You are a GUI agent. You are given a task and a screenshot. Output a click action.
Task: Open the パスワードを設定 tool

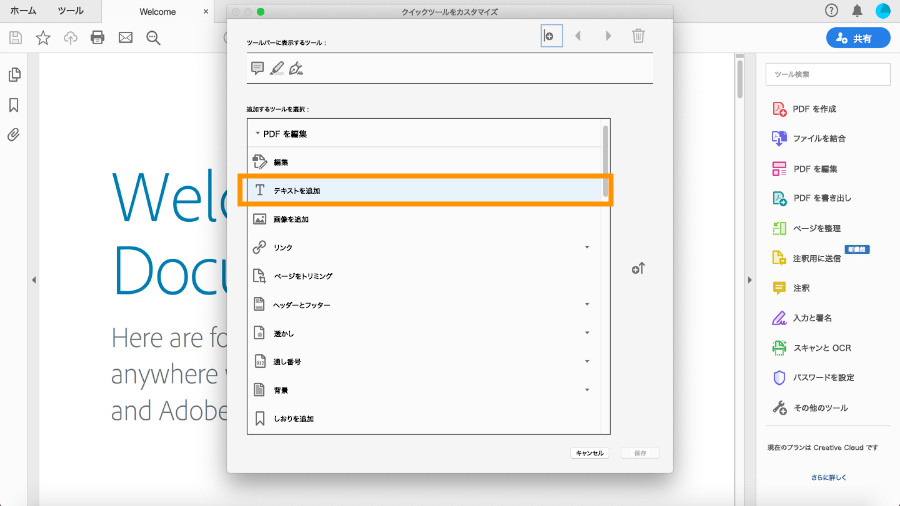point(813,377)
